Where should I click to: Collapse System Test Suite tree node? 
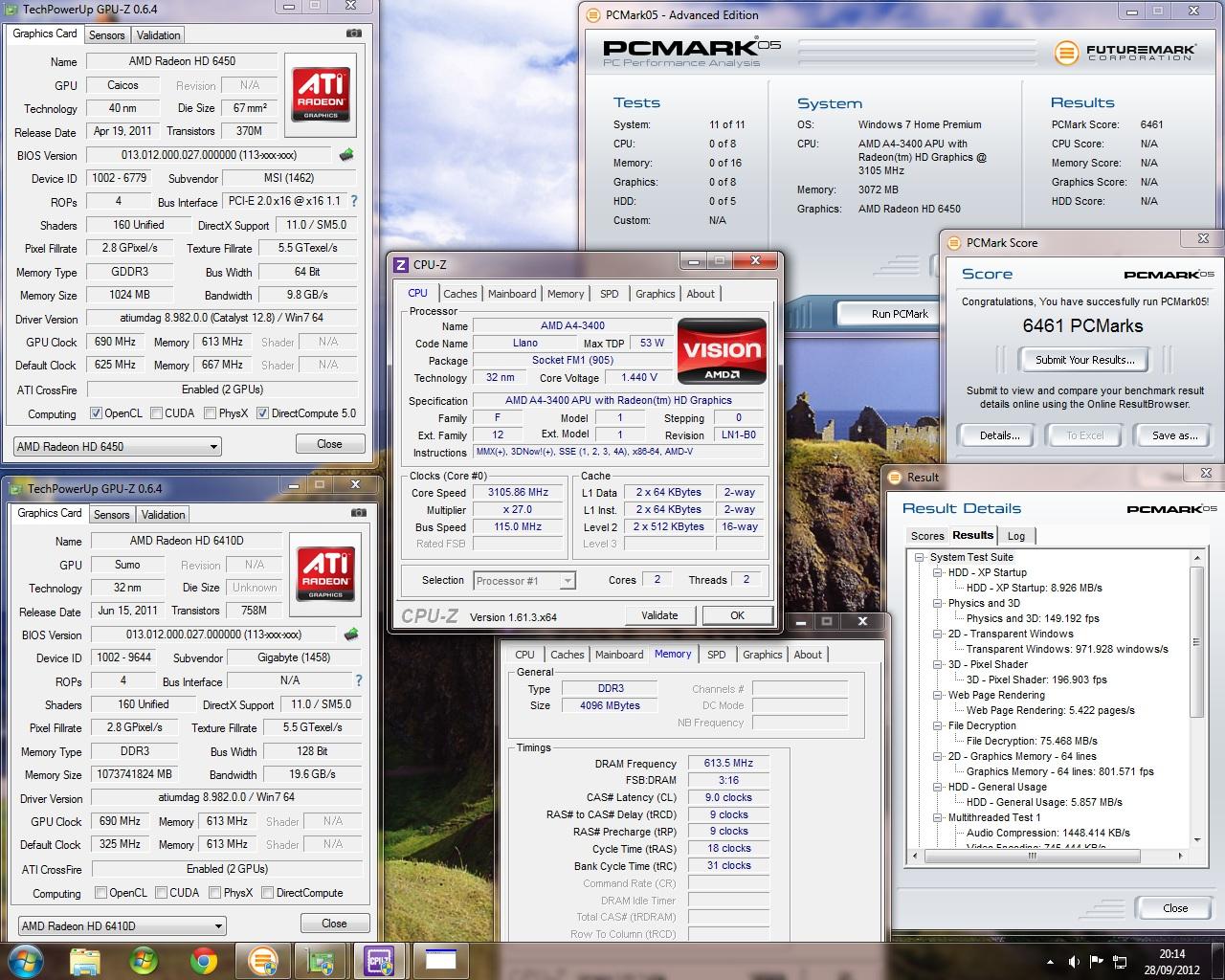920,557
